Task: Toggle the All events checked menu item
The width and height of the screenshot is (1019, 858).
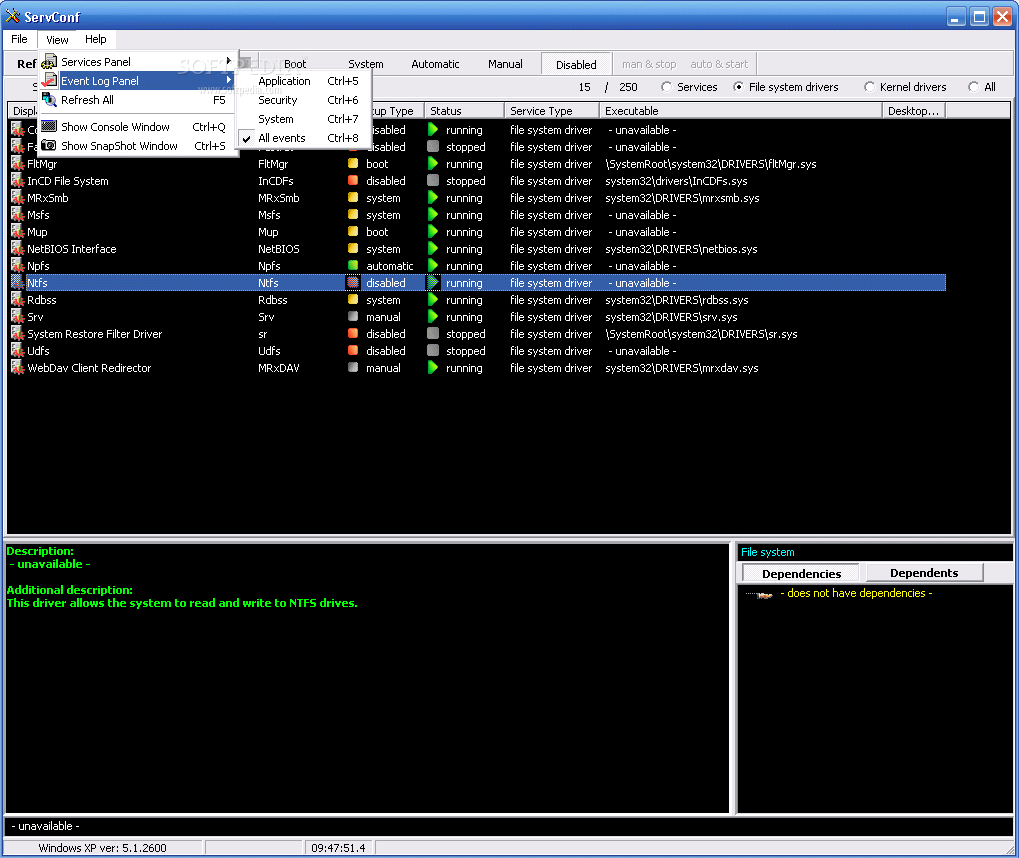Action: pos(304,138)
